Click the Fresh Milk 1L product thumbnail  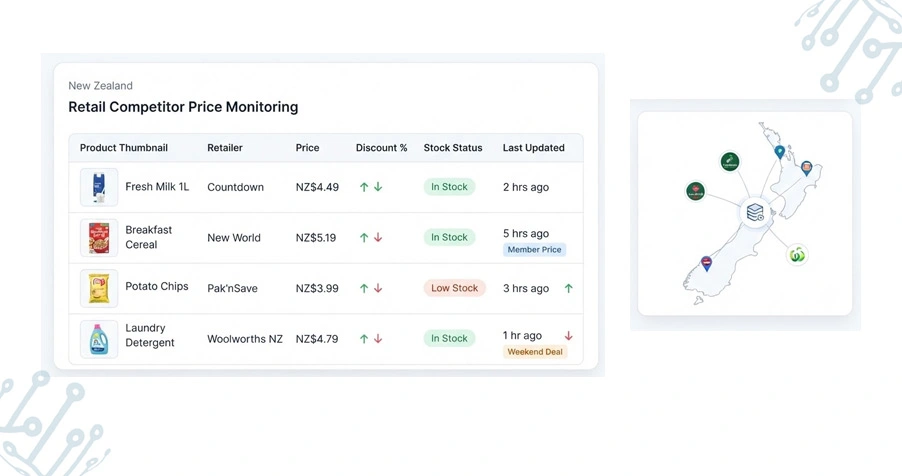pyautogui.click(x=99, y=187)
